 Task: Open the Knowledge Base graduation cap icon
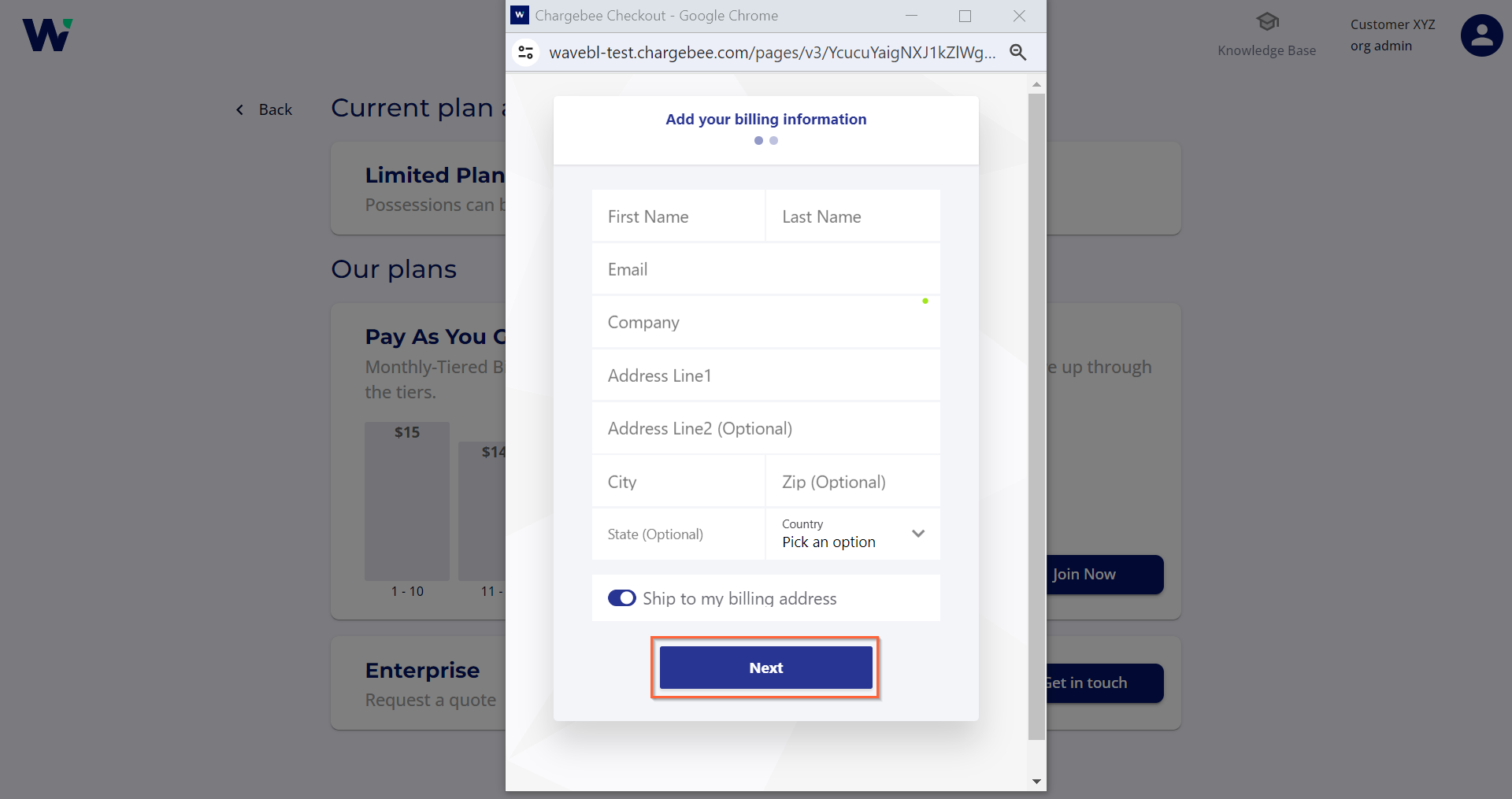coord(1267,22)
